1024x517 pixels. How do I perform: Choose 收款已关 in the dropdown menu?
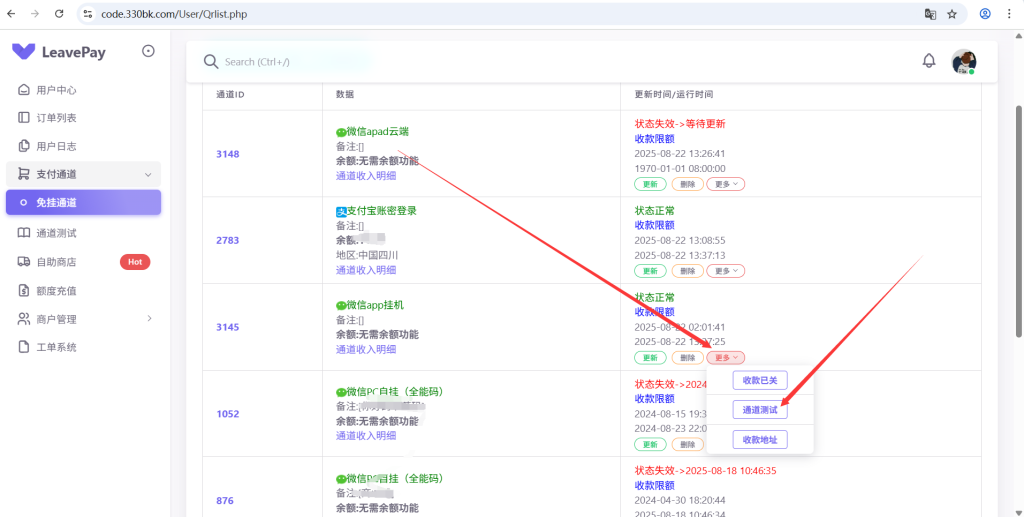pyautogui.click(x=760, y=380)
